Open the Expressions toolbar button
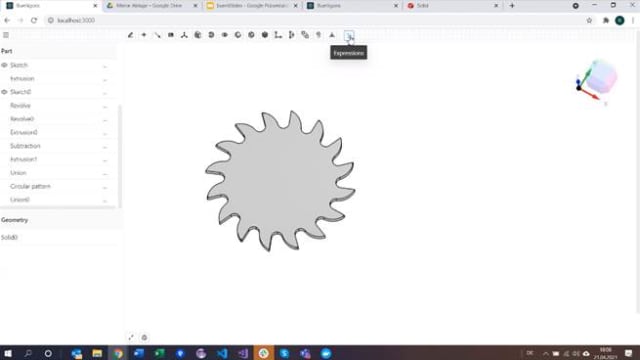Viewport: 640px width, 360px height. 349,36
